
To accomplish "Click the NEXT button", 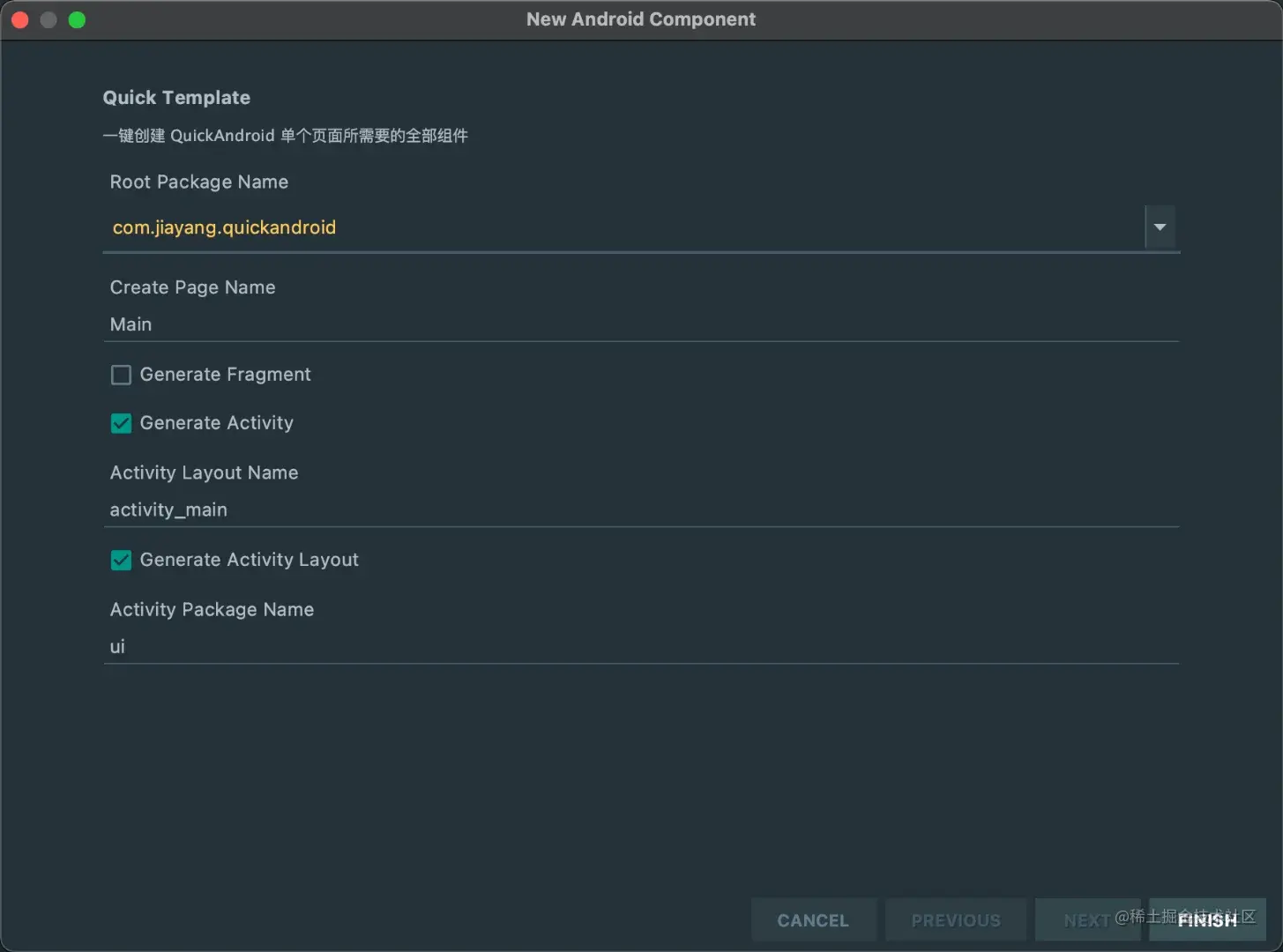I will click(1088, 919).
